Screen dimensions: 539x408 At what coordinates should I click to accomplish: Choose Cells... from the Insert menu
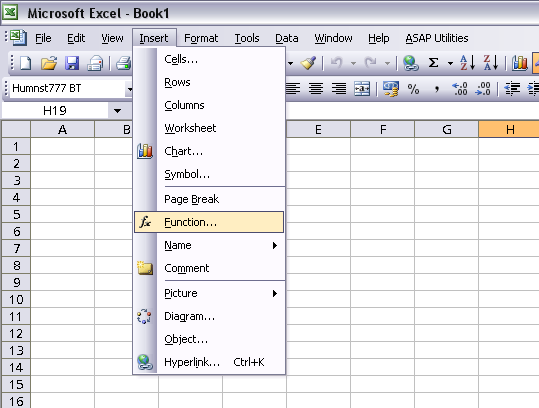point(209,59)
